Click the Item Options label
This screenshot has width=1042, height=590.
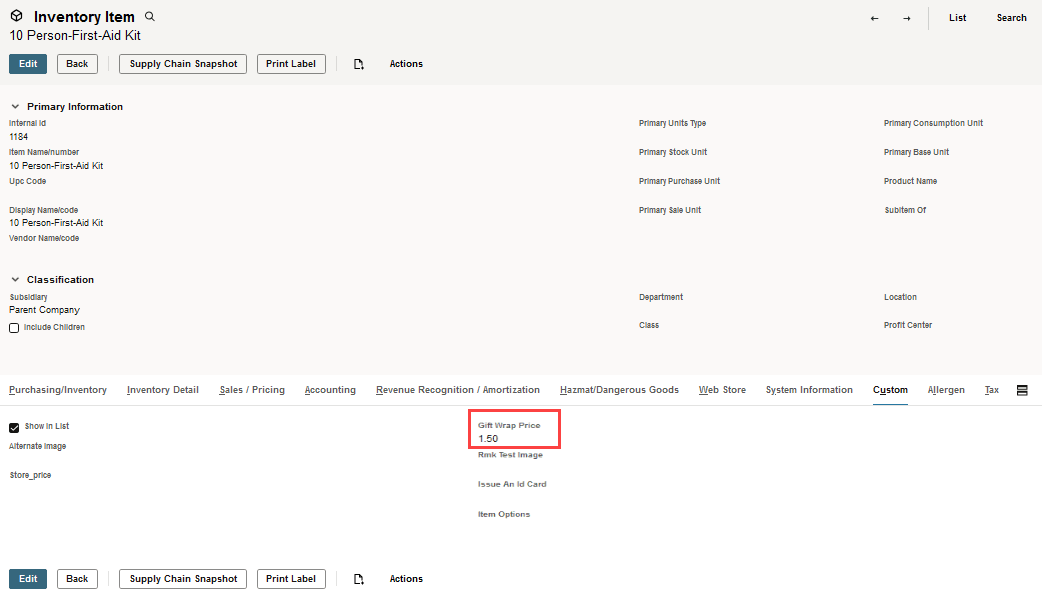[504, 514]
